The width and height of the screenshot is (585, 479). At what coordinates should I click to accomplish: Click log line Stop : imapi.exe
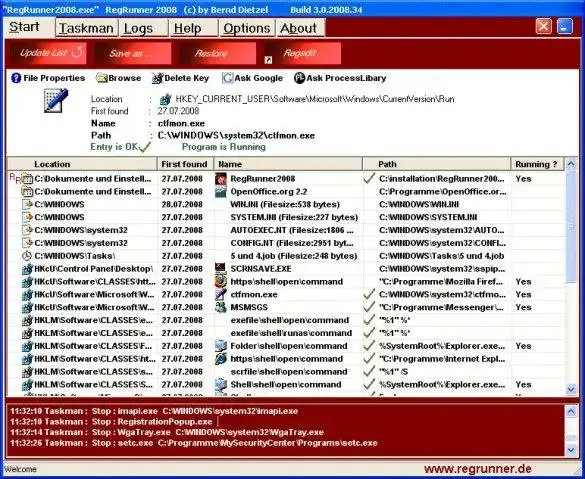click(154, 411)
